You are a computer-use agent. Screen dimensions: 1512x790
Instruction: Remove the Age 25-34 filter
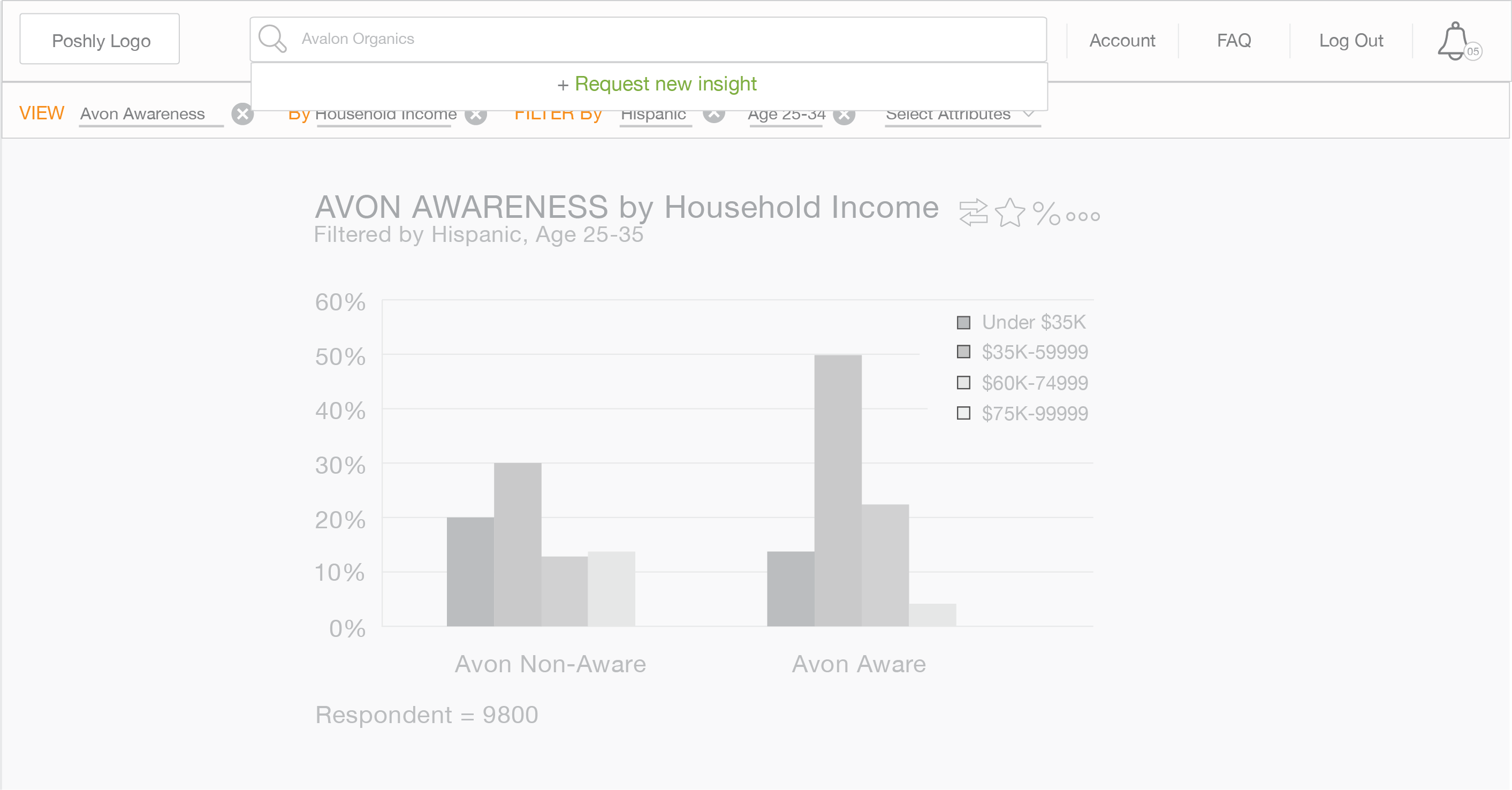coord(844,115)
